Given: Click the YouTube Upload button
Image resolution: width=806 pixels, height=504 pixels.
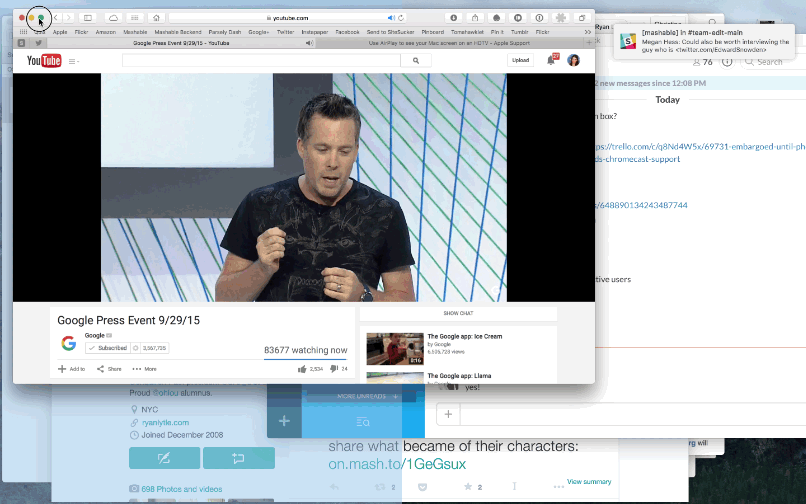Looking at the screenshot, I should pos(520,60).
